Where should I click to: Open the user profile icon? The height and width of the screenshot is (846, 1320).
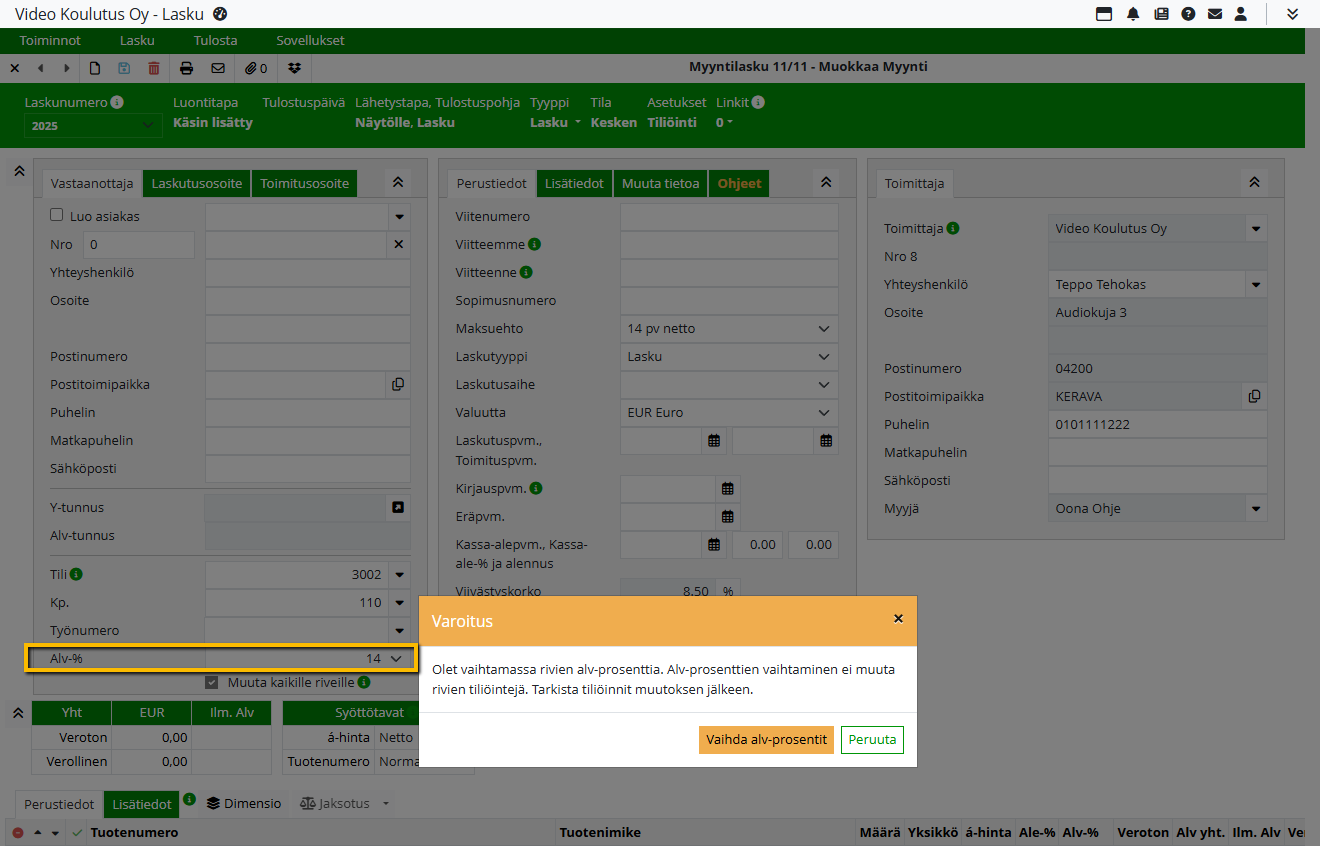[x=1241, y=14]
